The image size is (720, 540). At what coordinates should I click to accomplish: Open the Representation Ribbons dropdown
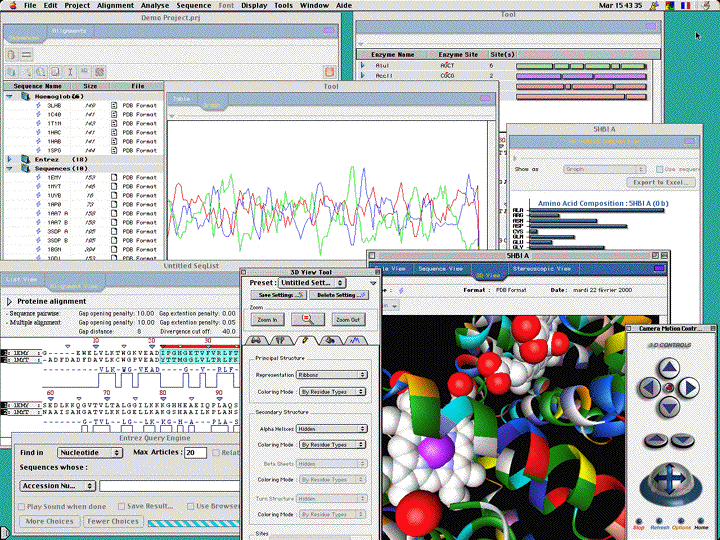coord(333,374)
